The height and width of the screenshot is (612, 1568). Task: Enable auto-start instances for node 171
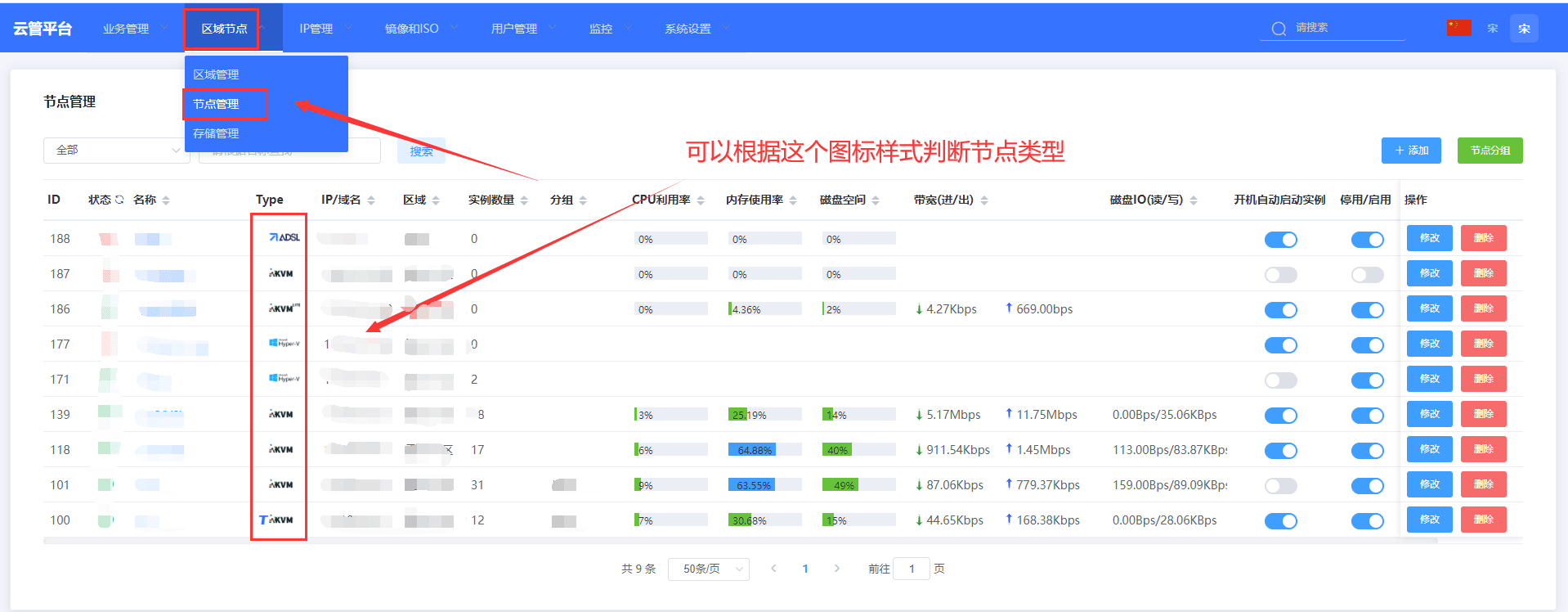point(1281,380)
